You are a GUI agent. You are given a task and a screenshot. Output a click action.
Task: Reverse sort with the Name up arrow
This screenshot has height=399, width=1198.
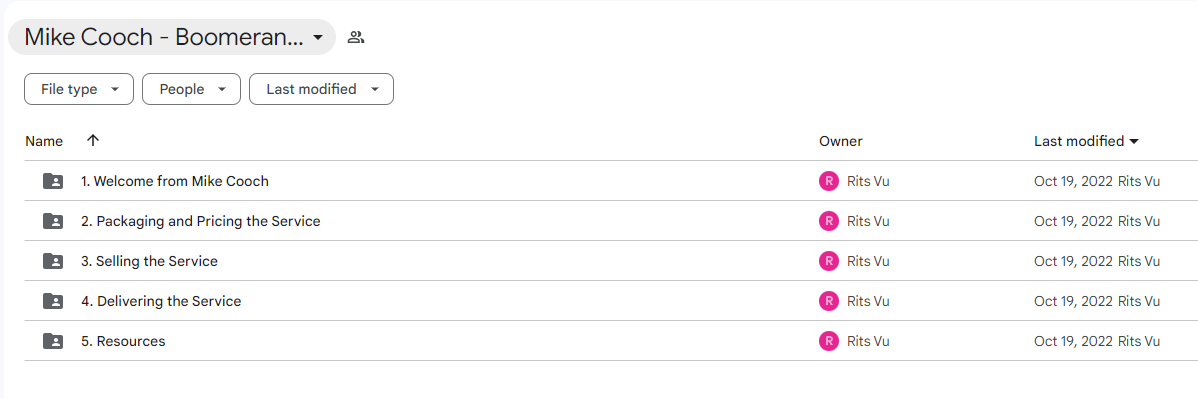(x=93, y=141)
